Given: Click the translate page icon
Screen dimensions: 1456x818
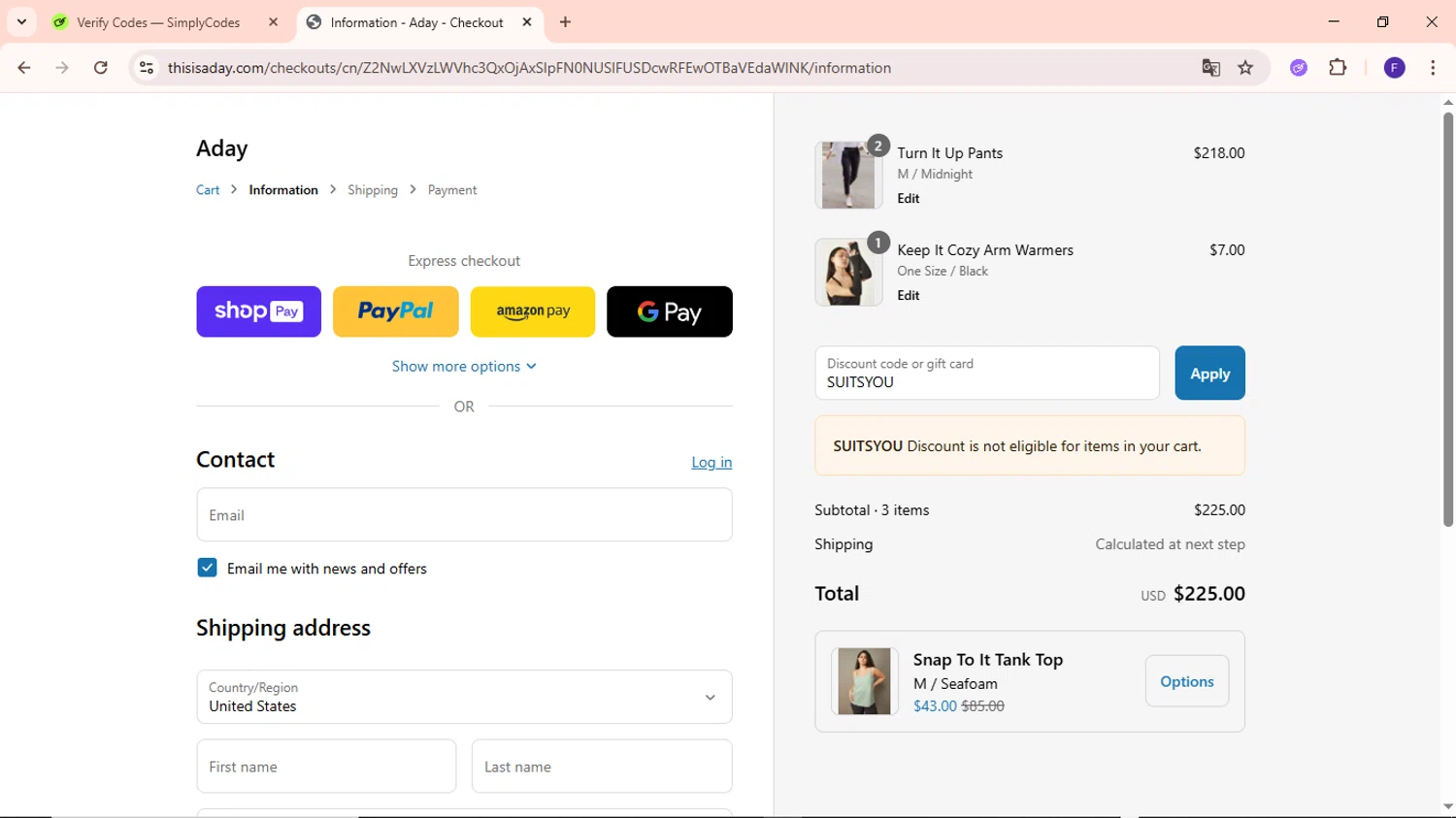Looking at the screenshot, I should 1210,68.
